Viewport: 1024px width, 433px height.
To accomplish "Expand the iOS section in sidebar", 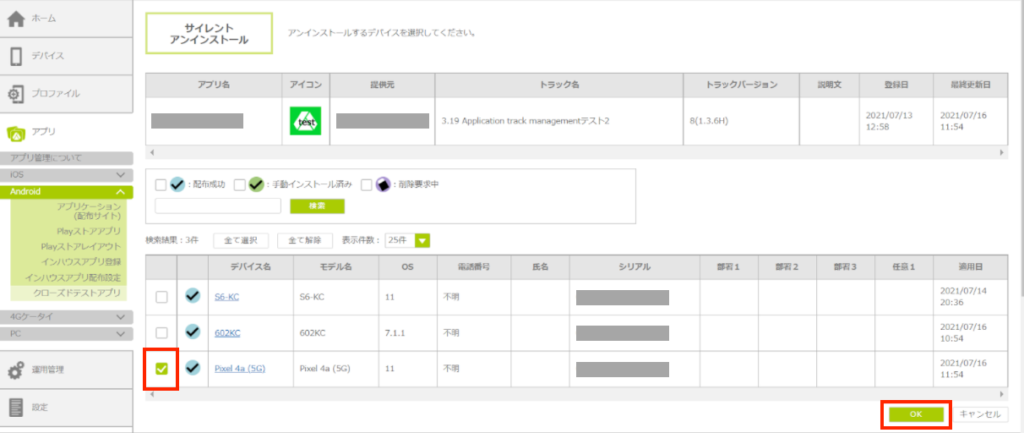I will pyautogui.click(x=120, y=174).
